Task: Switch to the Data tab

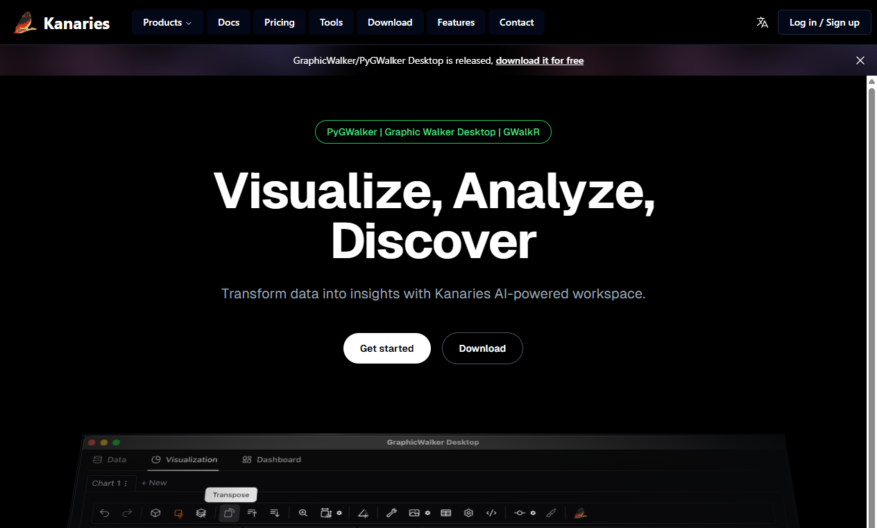Action: 110,460
